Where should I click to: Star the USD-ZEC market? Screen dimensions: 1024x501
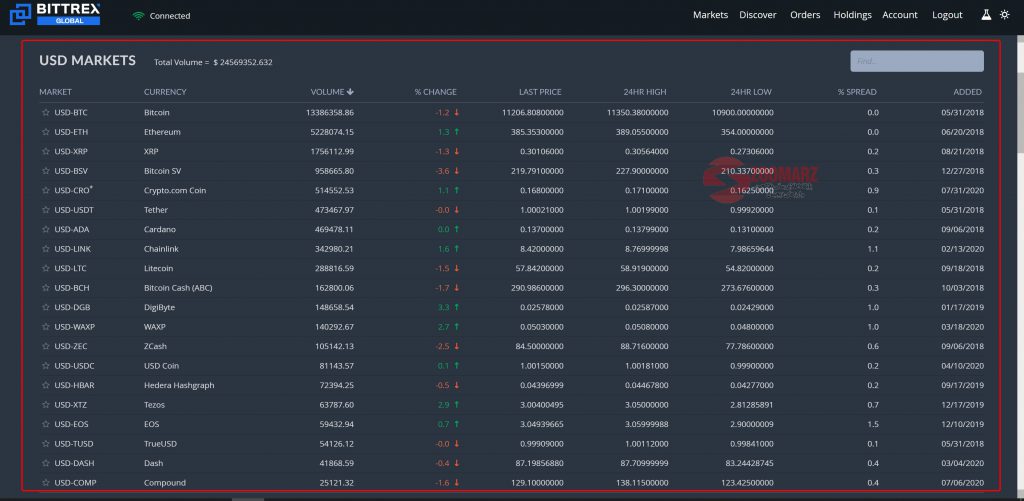pyautogui.click(x=46, y=346)
